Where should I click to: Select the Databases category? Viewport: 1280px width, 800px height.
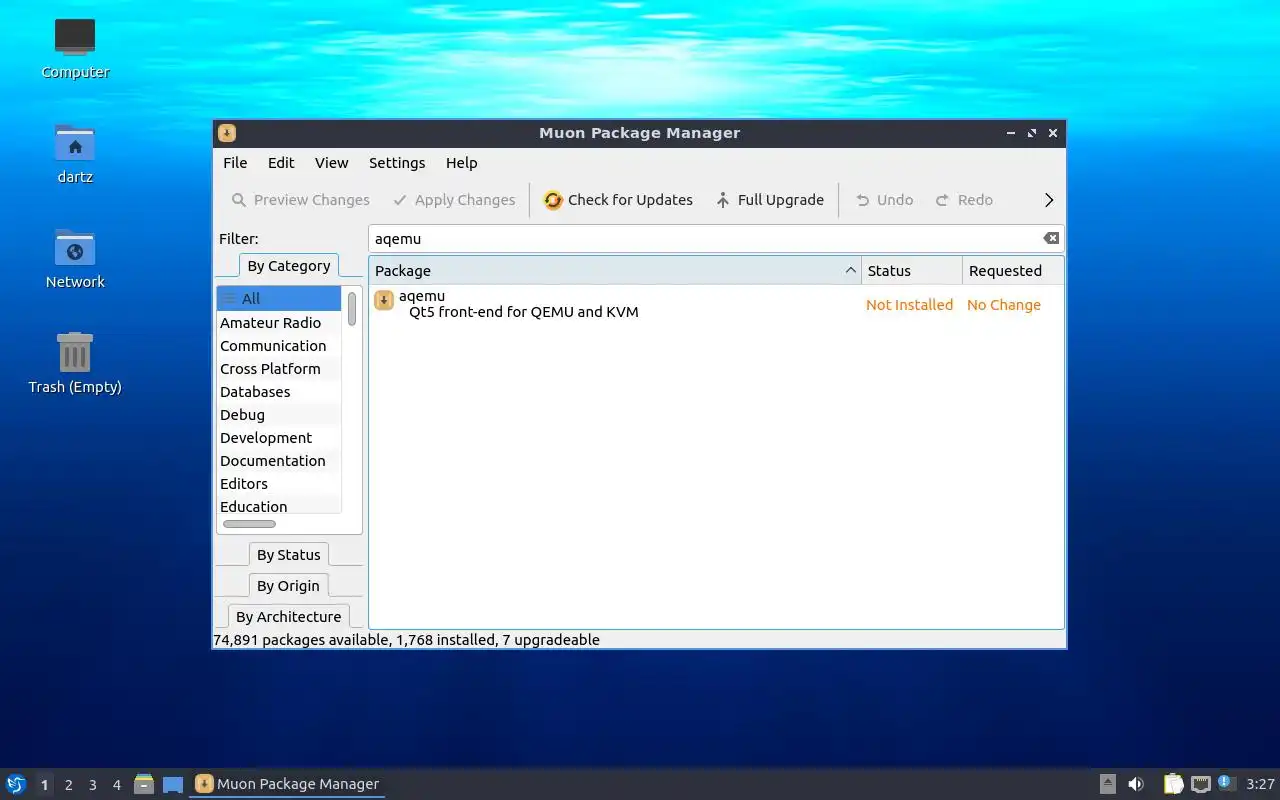pyautogui.click(x=279, y=392)
